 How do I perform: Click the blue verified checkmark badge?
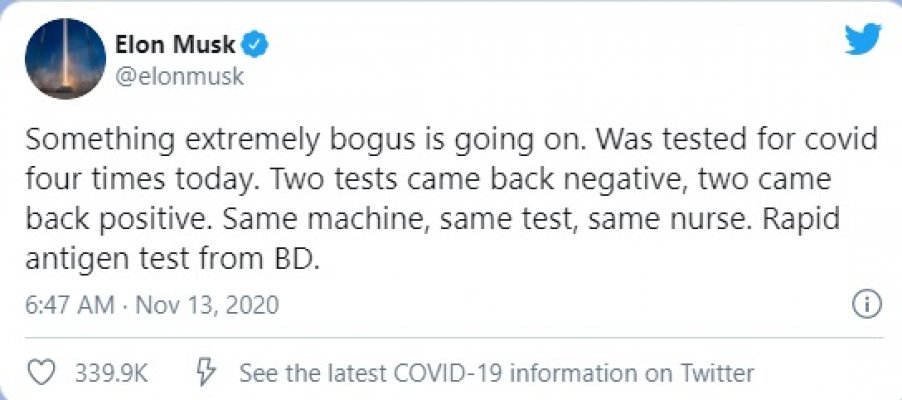(x=257, y=44)
